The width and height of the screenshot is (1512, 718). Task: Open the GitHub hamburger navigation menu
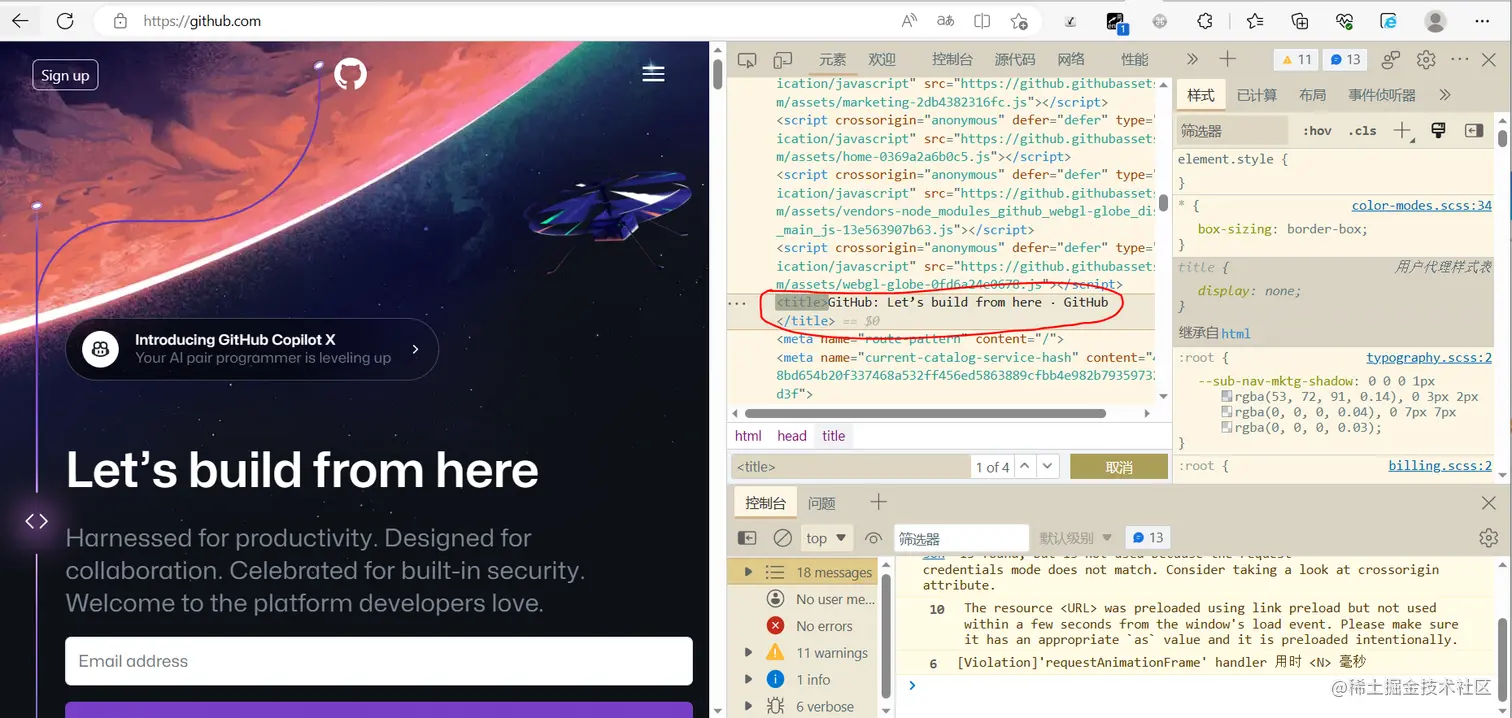click(653, 73)
